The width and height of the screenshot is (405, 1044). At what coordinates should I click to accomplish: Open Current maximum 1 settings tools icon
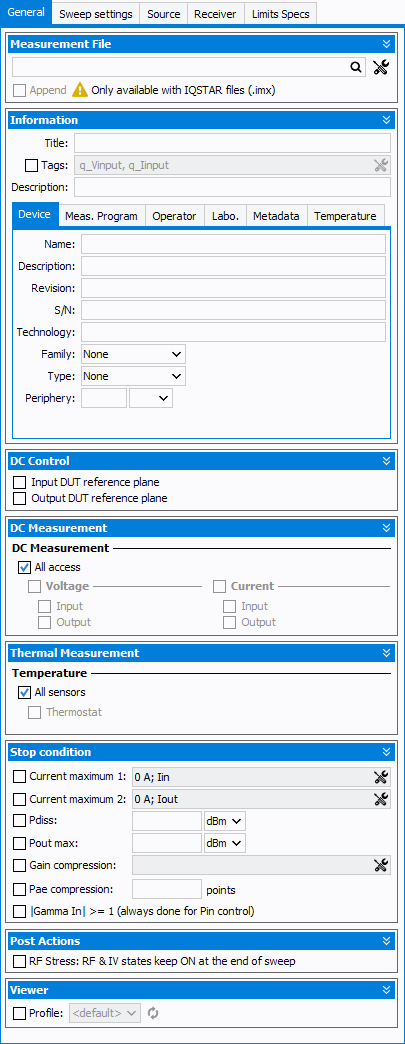381,776
